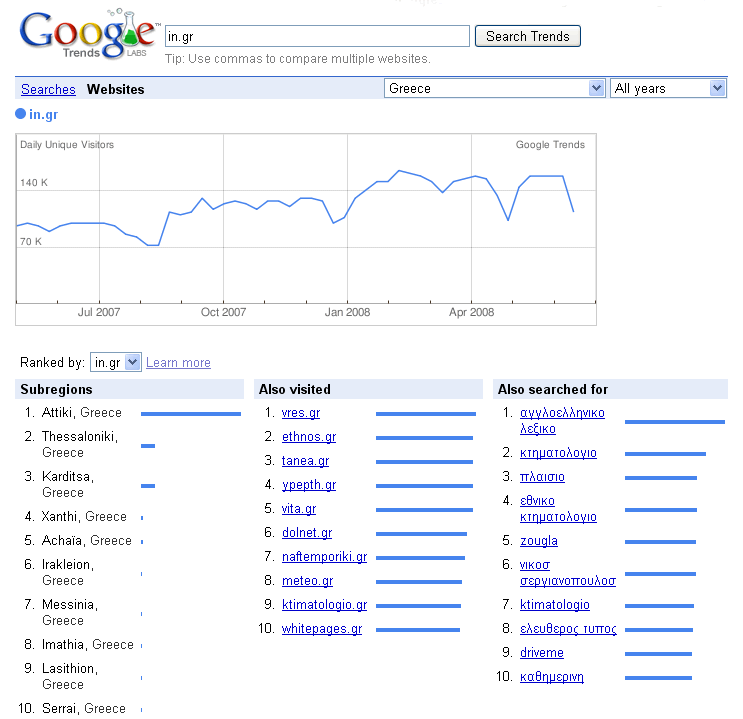Open the All years dropdown
This screenshot has width=743, height=719.
669,88
